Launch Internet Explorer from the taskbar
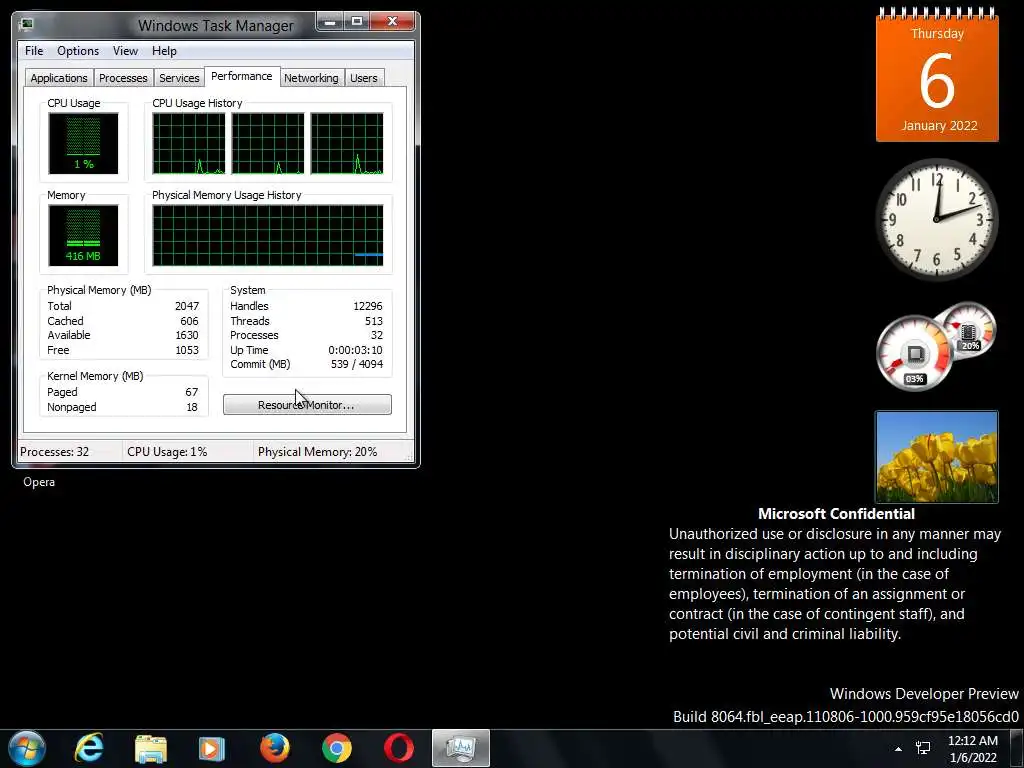The image size is (1024, 768). tap(89, 748)
